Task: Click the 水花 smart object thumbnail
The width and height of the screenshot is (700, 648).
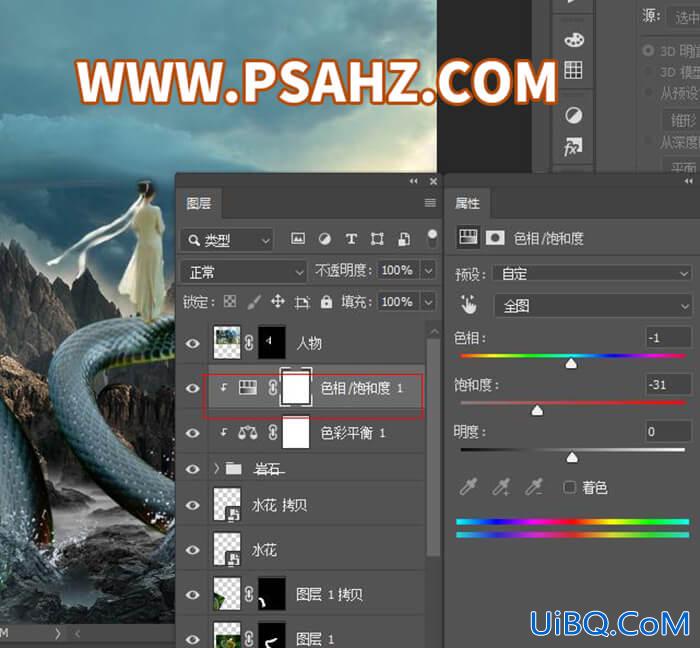Action: coord(227,549)
